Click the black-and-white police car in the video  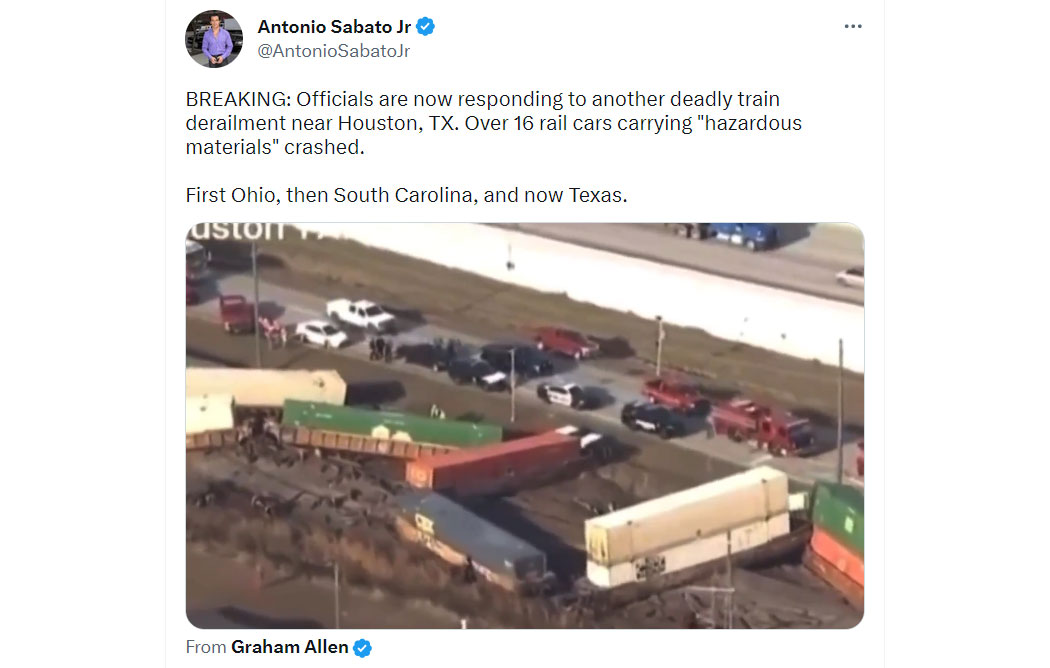[563, 395]
